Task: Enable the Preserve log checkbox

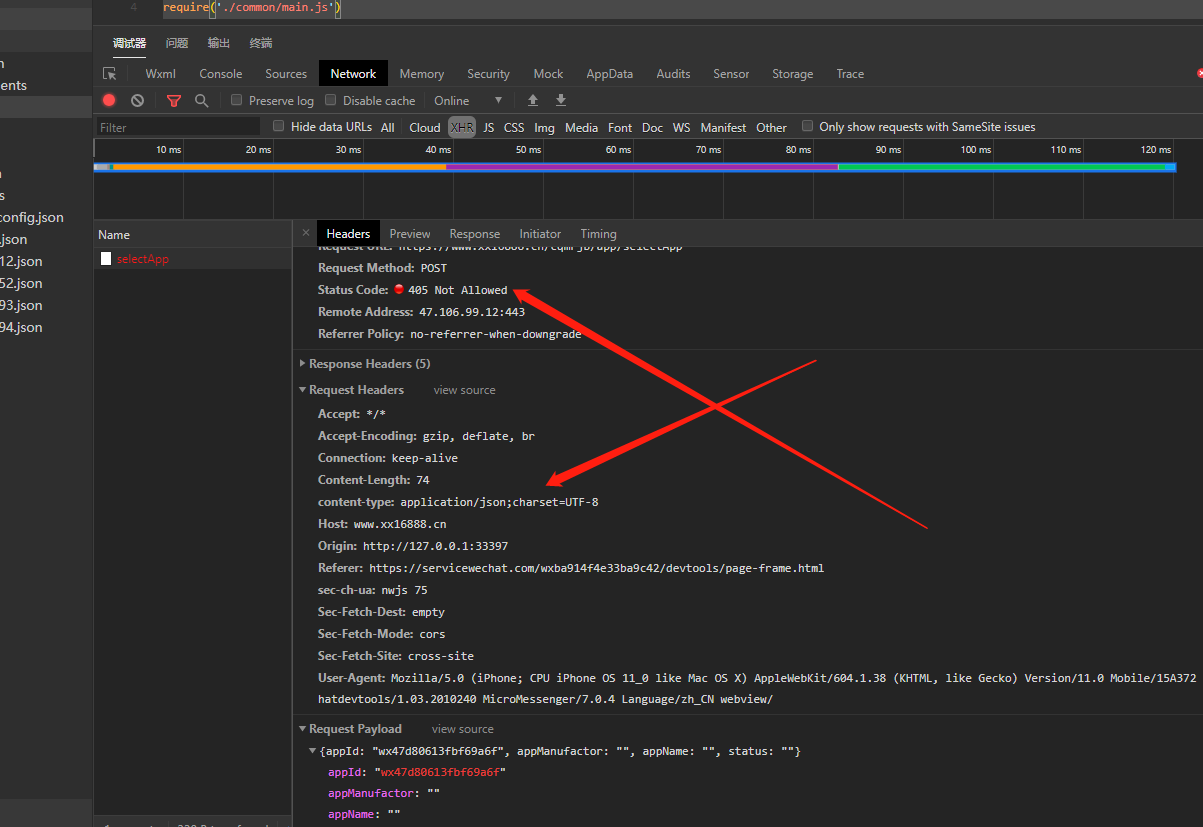Action: [236, 100]
